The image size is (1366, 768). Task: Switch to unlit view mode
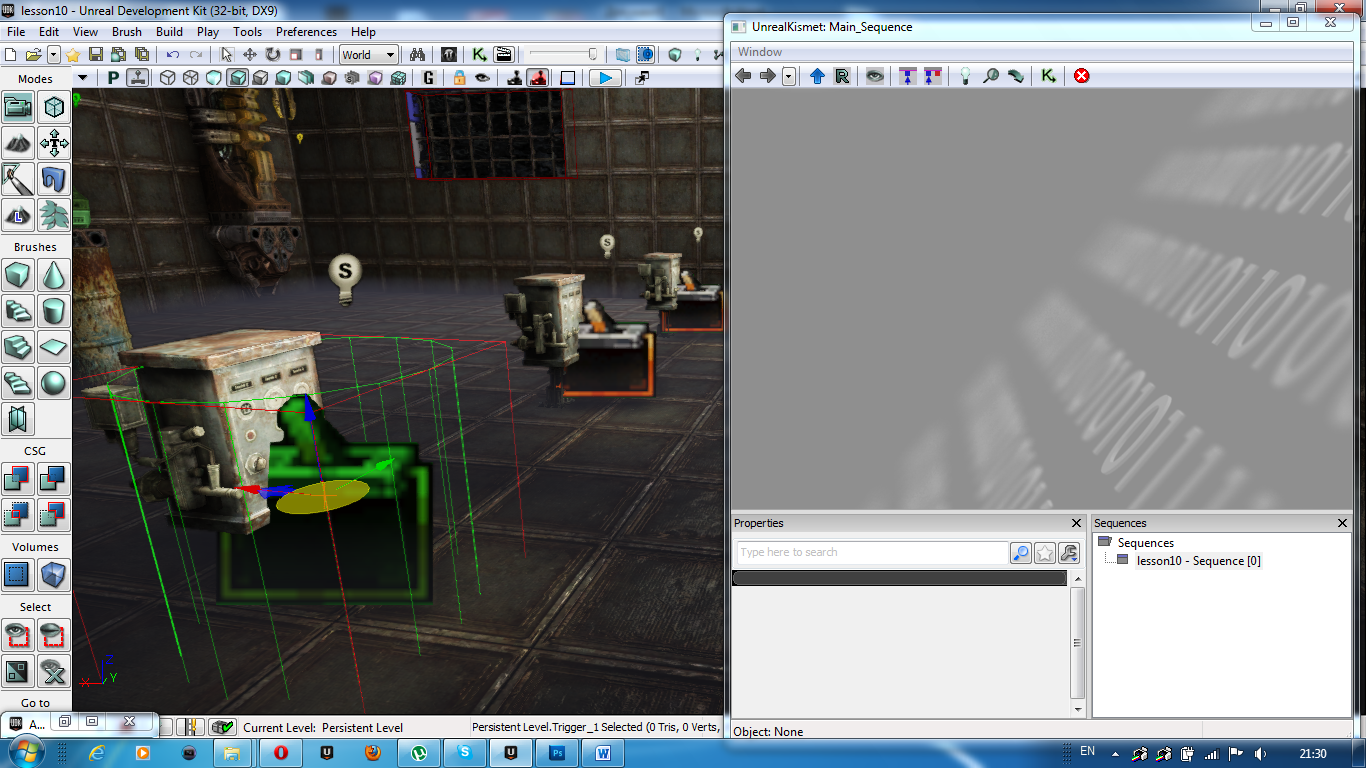[214, 78]
